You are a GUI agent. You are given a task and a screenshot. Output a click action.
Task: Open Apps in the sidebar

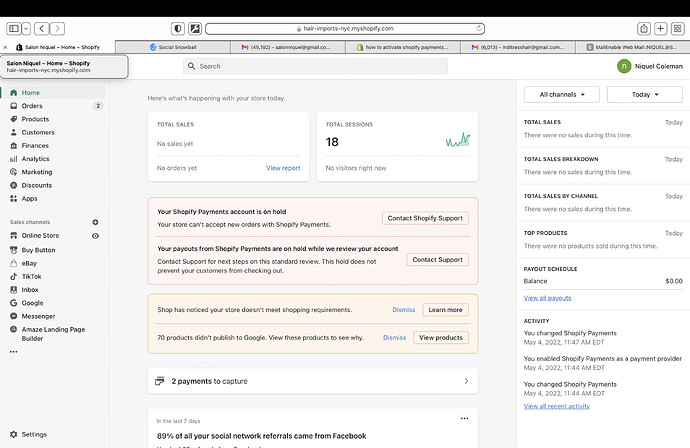tap(29, 198)
